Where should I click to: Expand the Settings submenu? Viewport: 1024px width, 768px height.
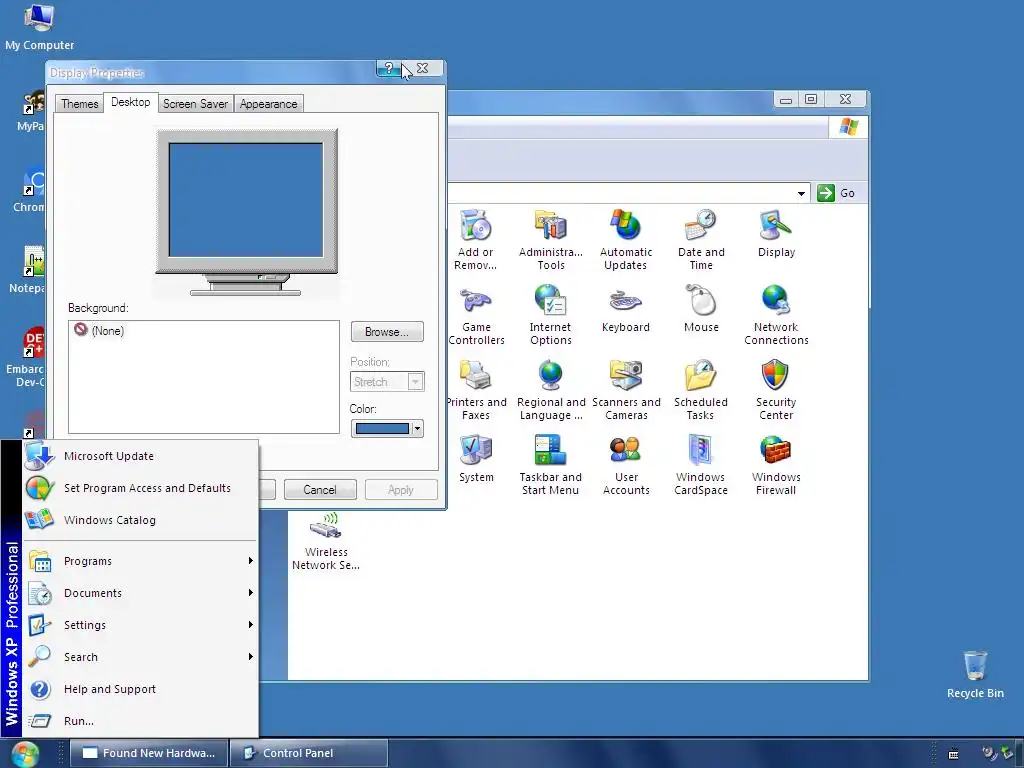140,625
